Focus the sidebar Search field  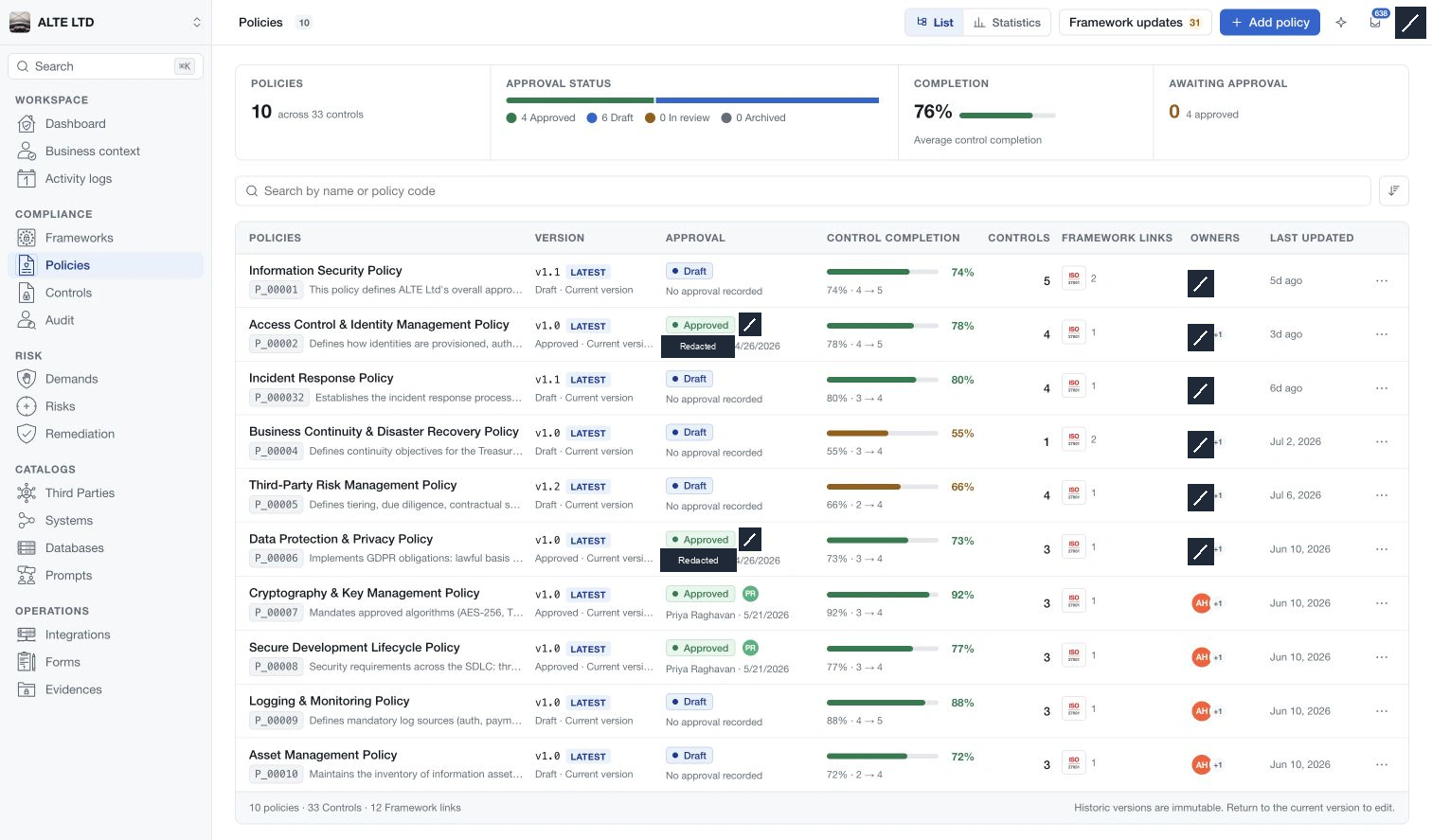pyautogui.click(x=105, y=66)
